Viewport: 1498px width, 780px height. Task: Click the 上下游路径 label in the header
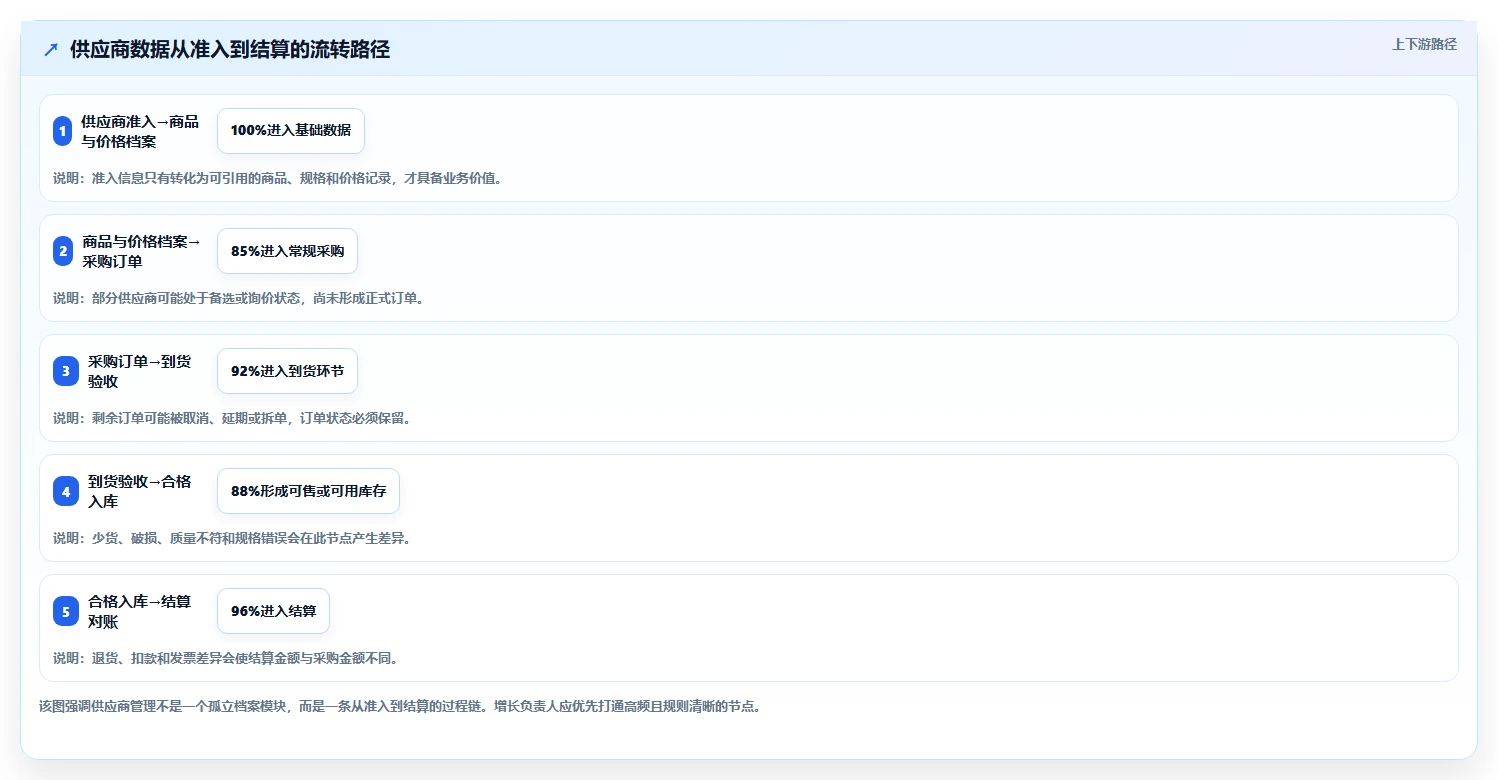tap(1424, 44)
